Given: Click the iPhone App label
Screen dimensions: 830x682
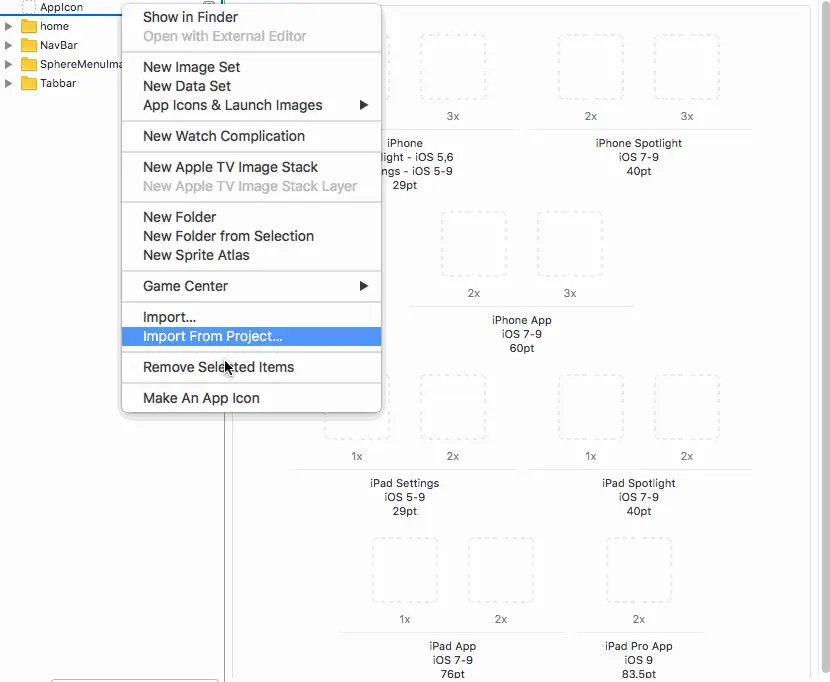Looking at the screenshot, I should 521,320.
